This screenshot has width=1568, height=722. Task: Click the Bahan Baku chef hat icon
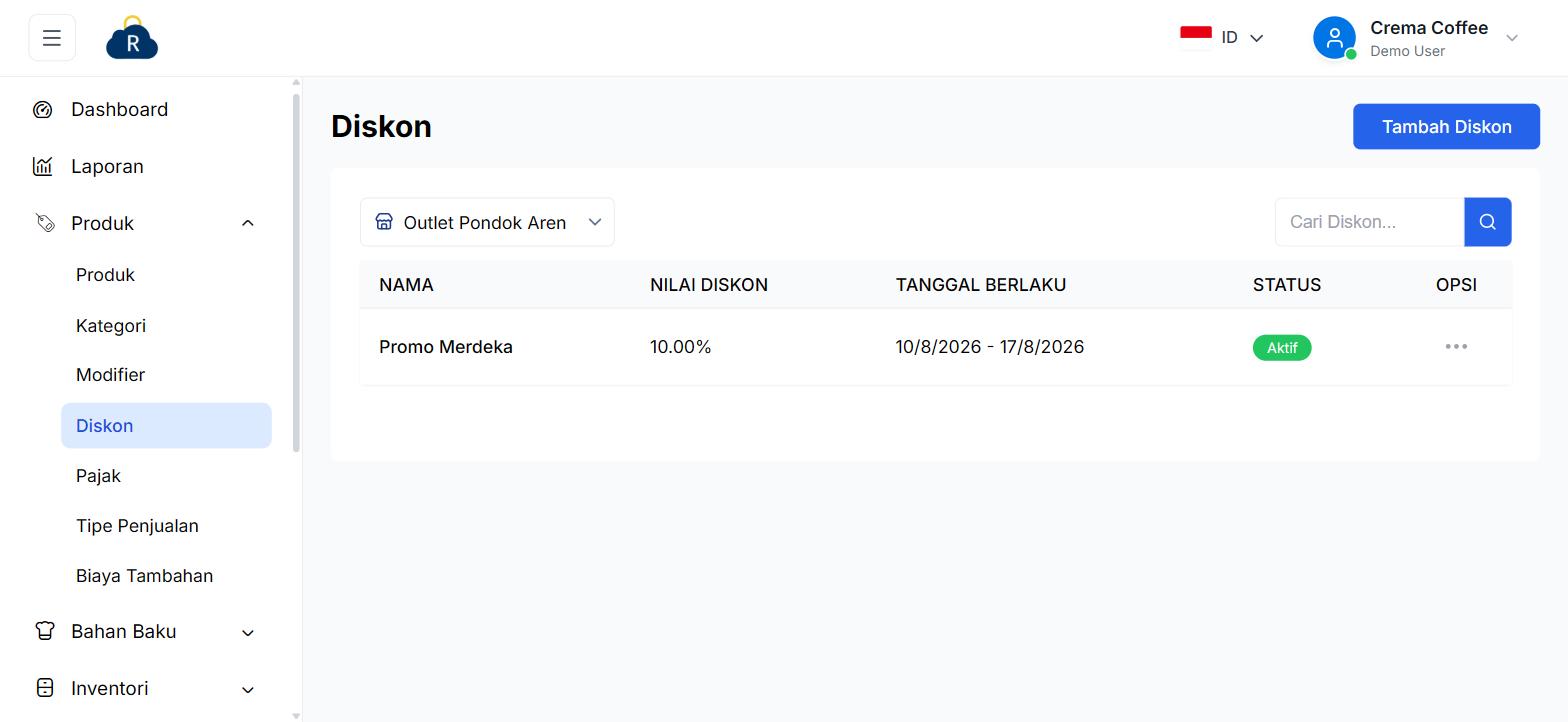(45, 631)
